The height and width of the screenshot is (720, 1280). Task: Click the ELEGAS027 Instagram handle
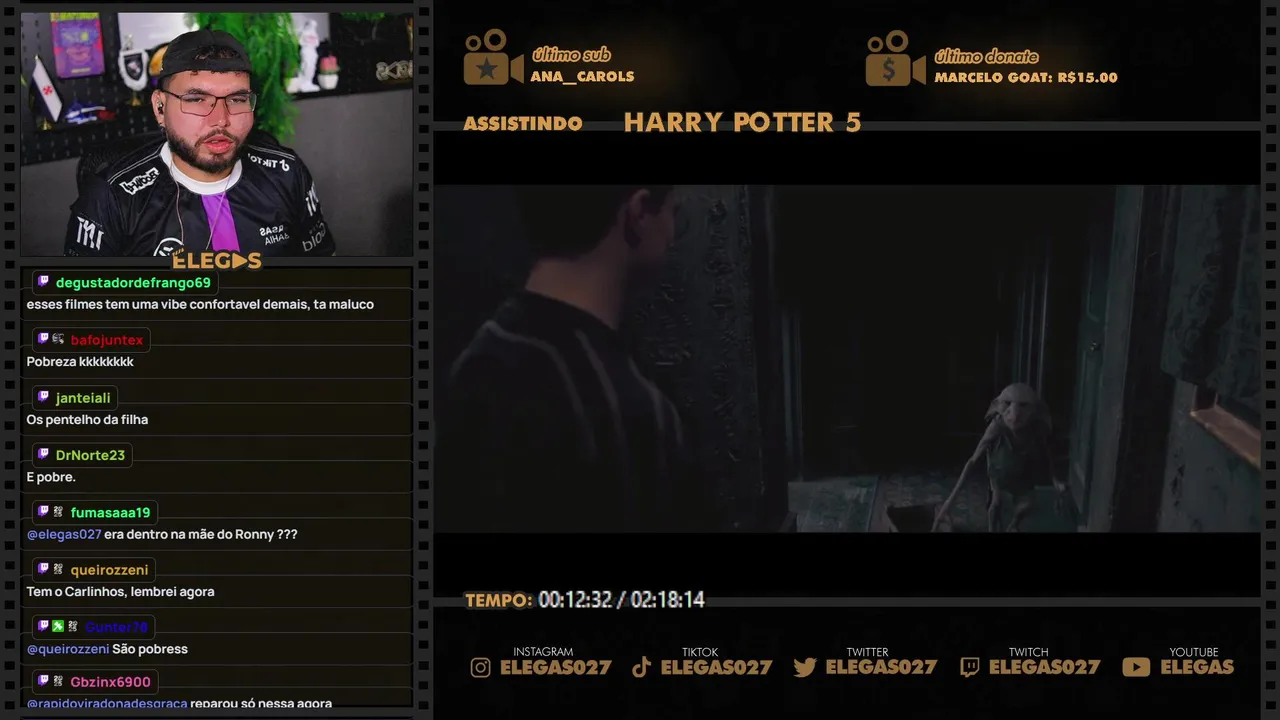(x=555, y=667)
